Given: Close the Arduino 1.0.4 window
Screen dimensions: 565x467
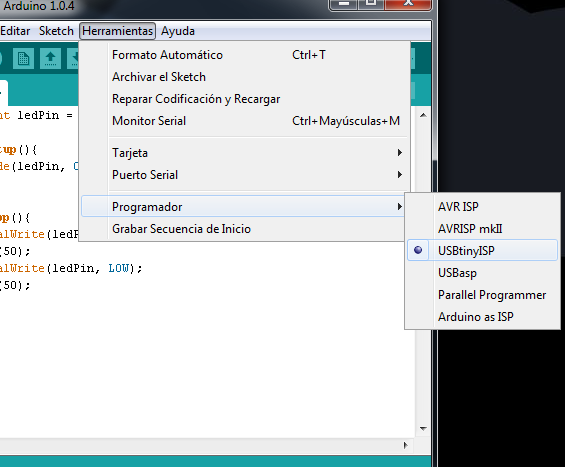Looking at the screenshot, I should pos(408,4).
